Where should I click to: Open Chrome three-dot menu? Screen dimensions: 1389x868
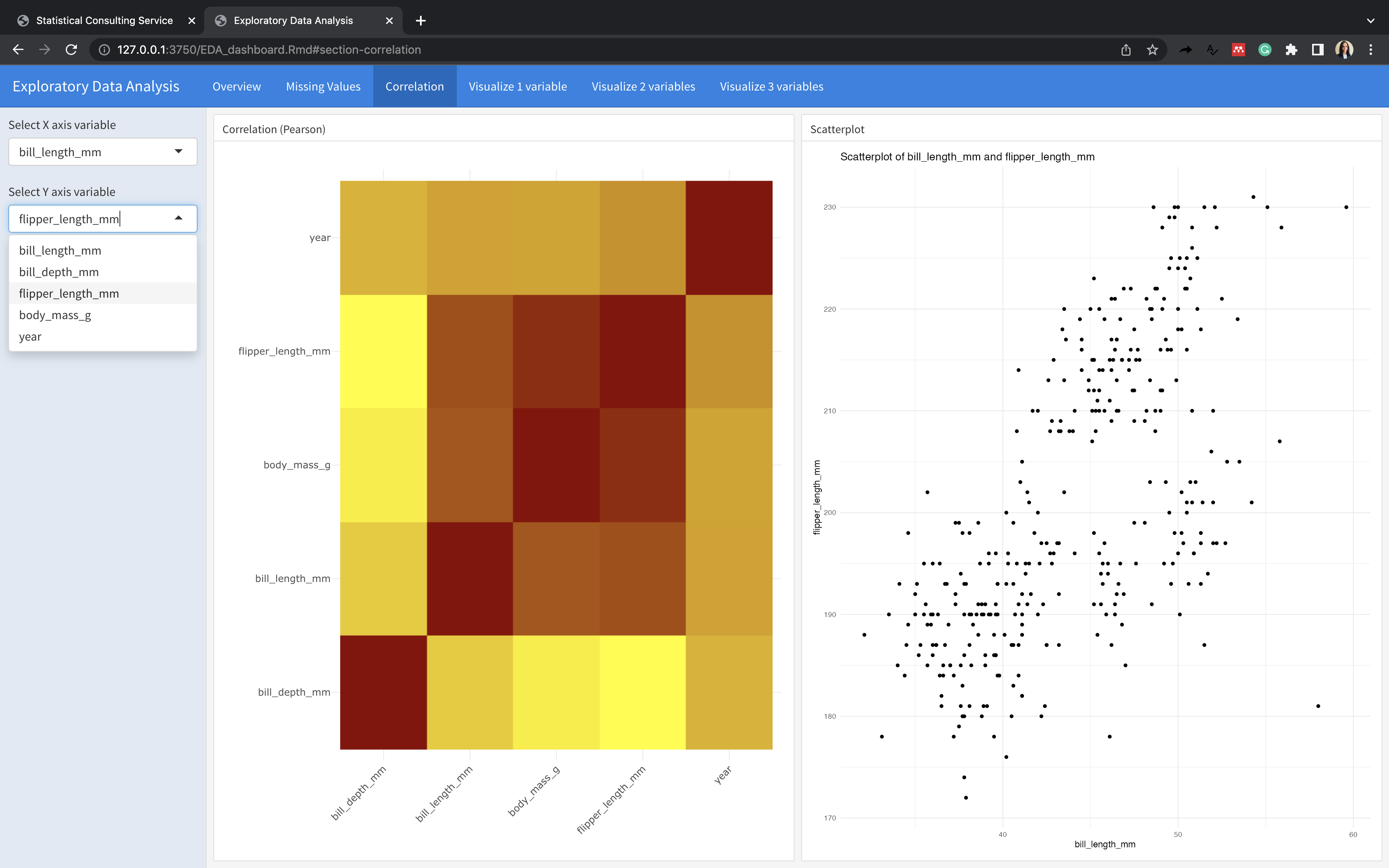[1371, 50]
